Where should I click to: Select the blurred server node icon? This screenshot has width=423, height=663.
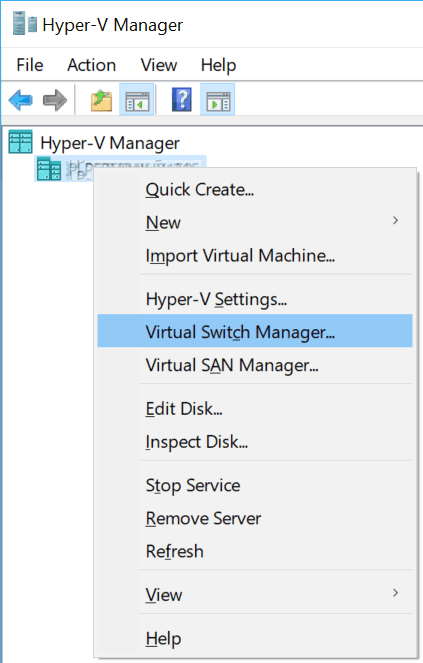[x=49, y=169]
